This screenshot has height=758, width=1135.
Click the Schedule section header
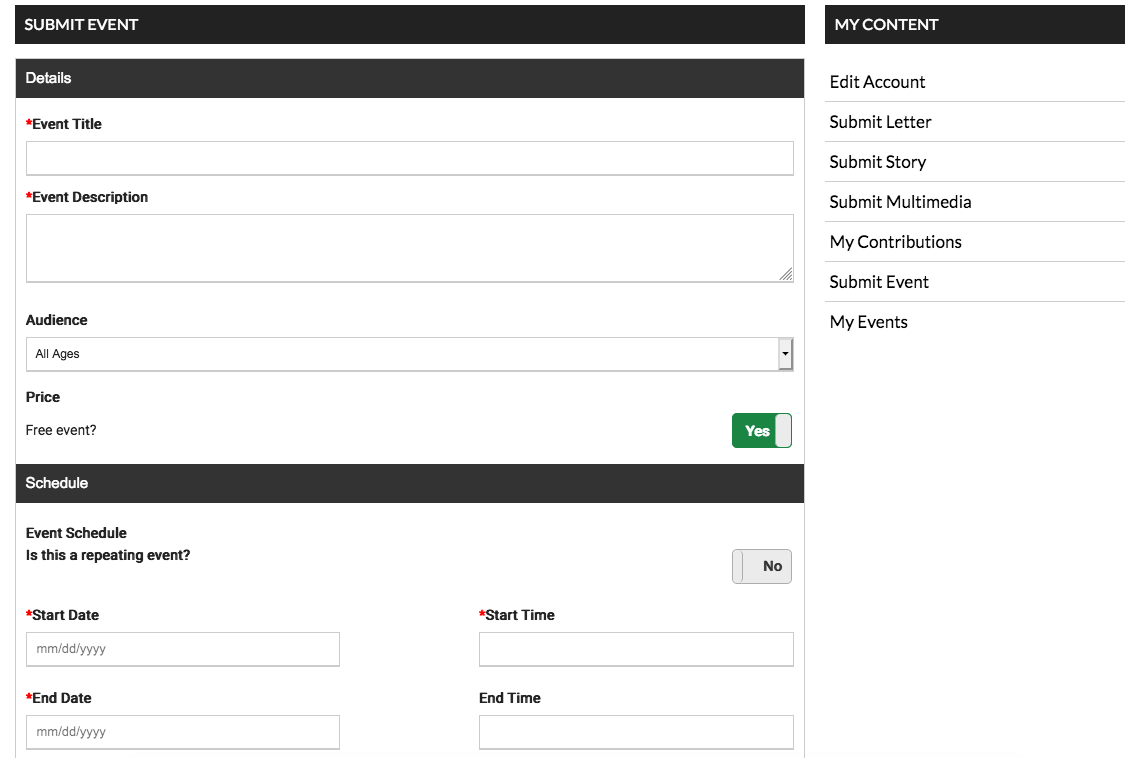tap(410, 483)
